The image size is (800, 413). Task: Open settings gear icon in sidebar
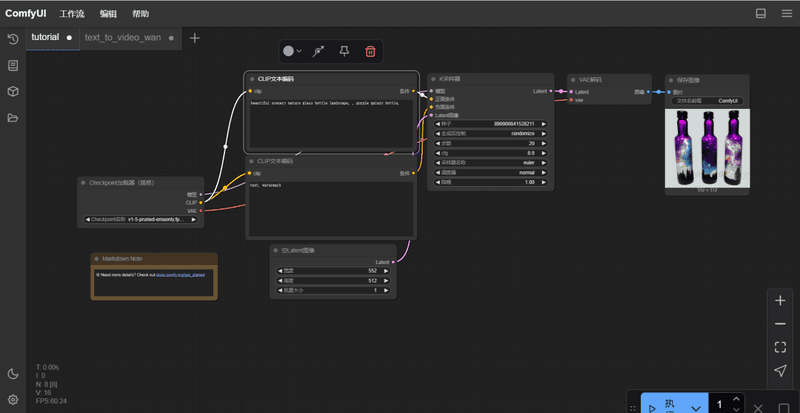pos(13,399)
